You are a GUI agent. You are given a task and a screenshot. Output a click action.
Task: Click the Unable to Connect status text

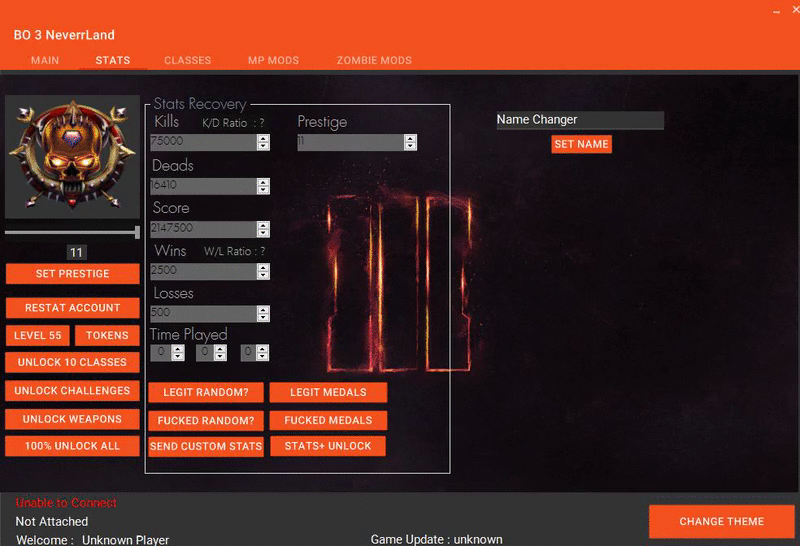point(66,503)
